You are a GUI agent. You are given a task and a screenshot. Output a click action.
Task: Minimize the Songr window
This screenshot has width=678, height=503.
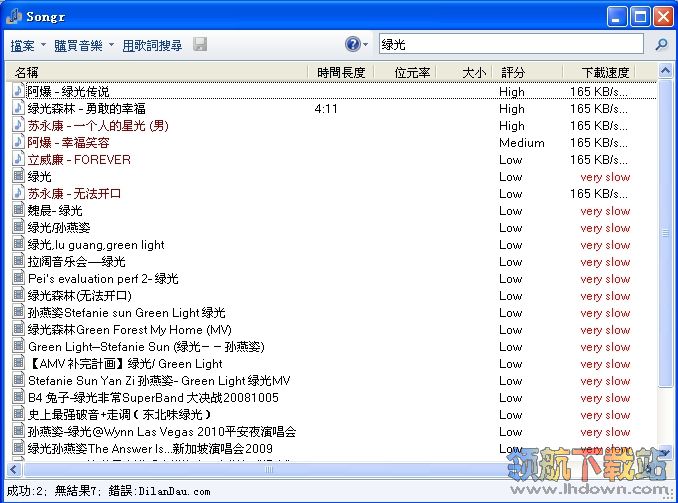[617, 17]
